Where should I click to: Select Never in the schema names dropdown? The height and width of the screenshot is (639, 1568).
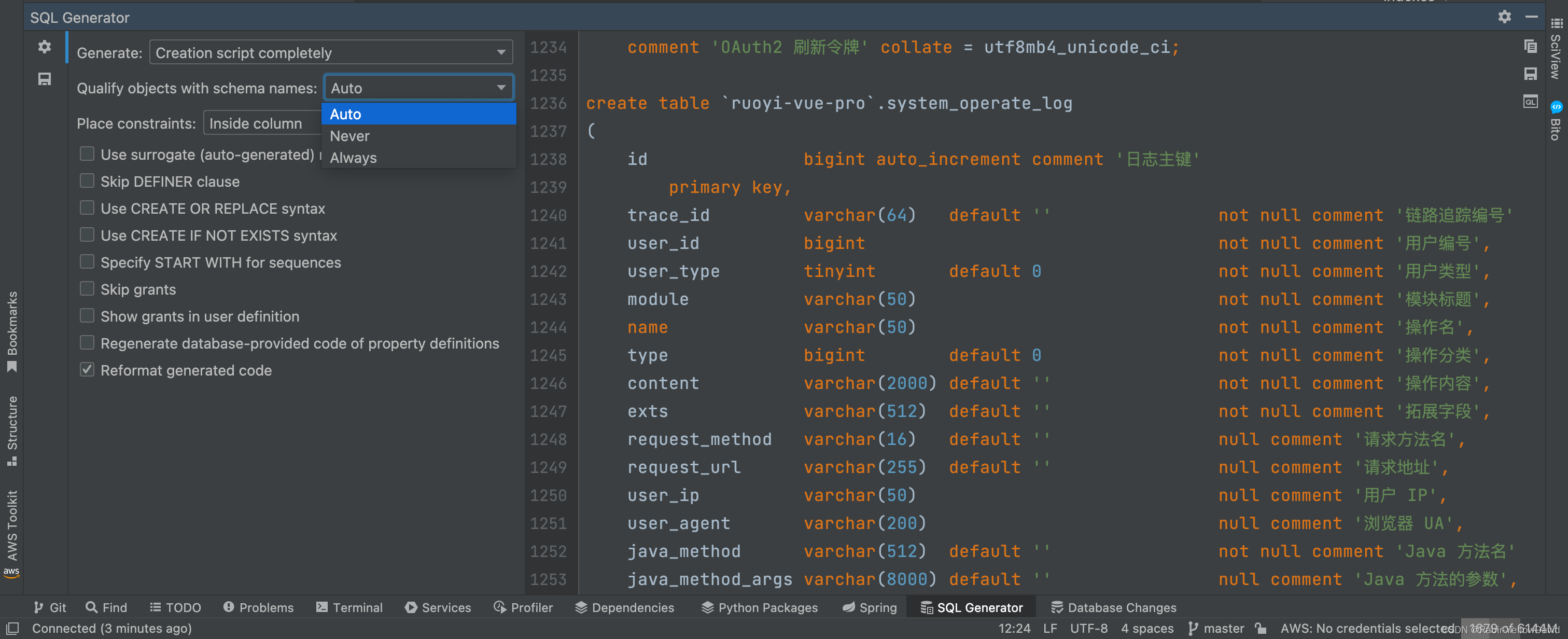pos(350,136)
